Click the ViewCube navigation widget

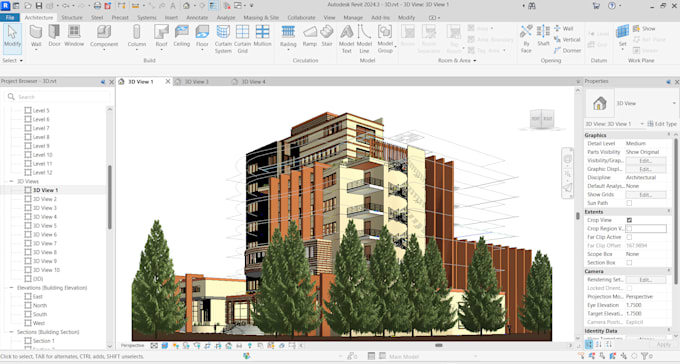[542, 118]
